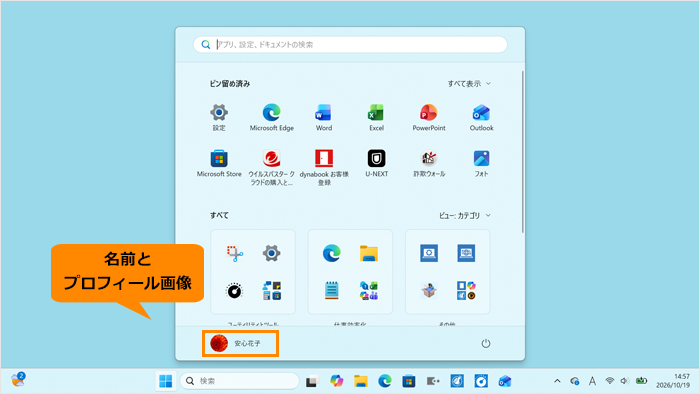Launch the pinned Microsoft Edge app

pyautogui.click(x=271, y=117)
